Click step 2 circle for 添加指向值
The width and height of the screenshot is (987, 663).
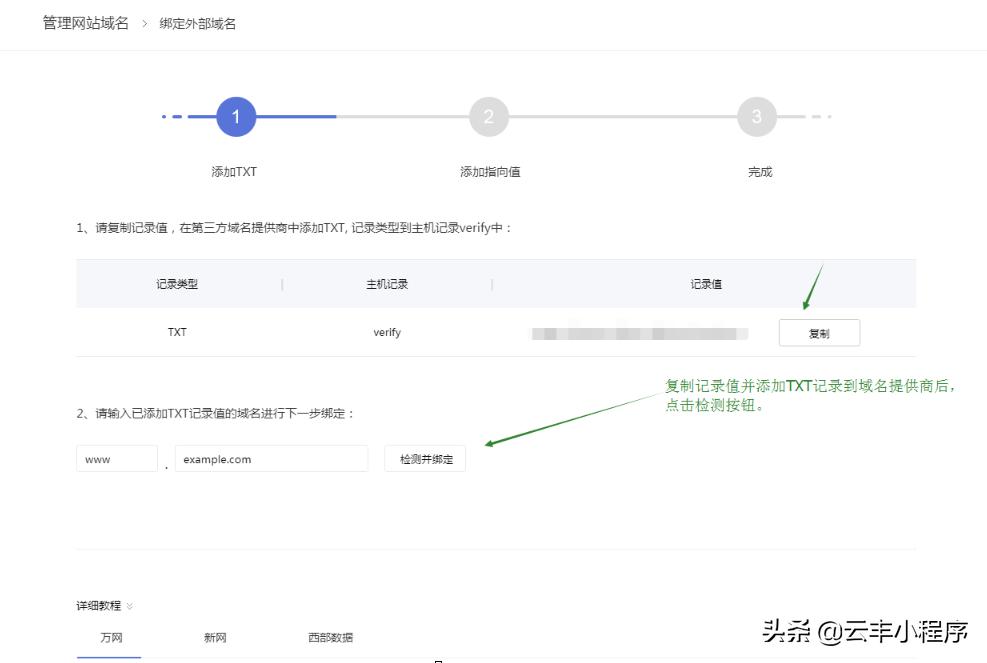488,116
